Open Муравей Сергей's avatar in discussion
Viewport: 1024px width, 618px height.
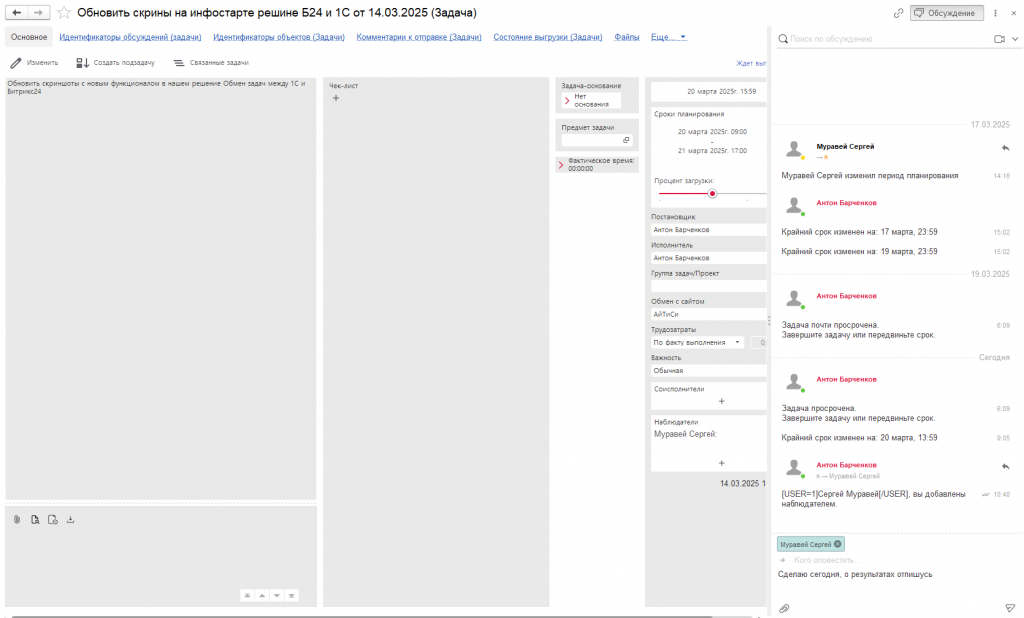pyautogui.click(x=794, y=150)
